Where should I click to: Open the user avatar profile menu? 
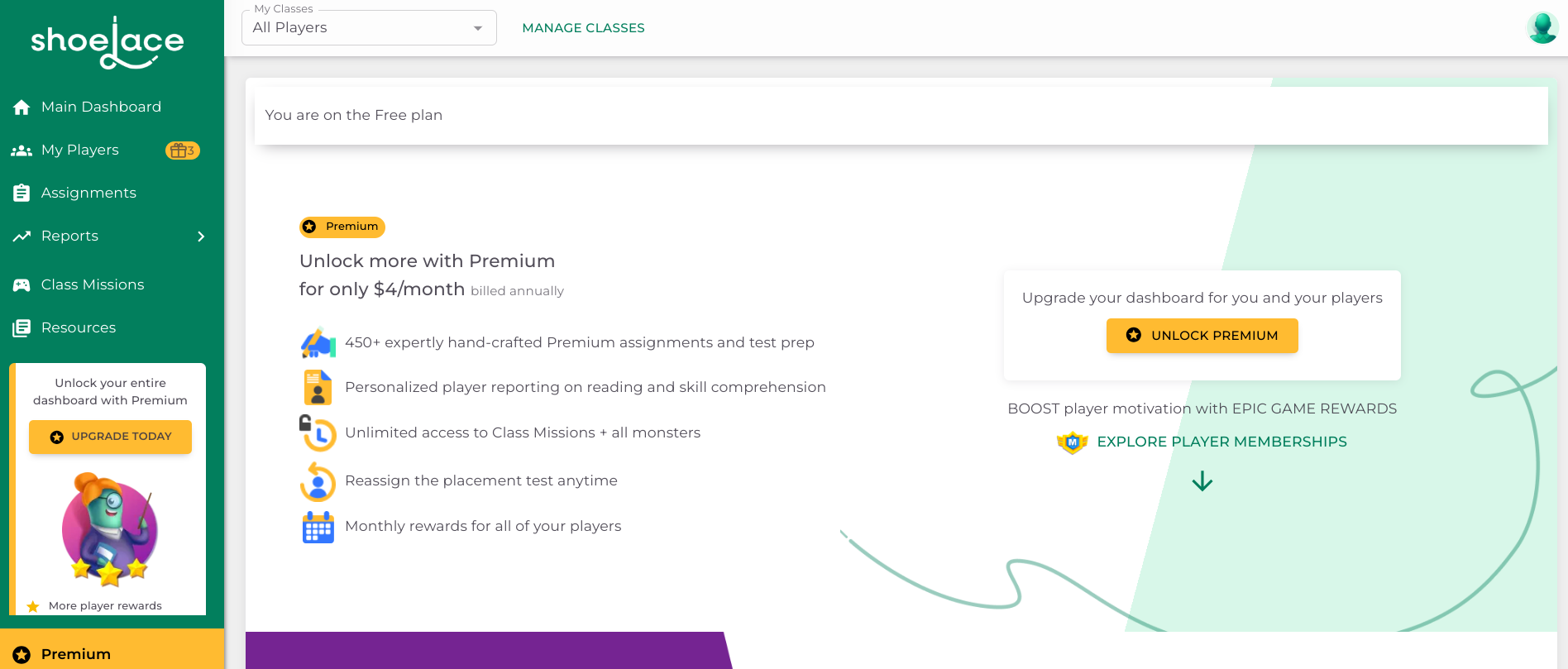click(x=1542, y=27)
